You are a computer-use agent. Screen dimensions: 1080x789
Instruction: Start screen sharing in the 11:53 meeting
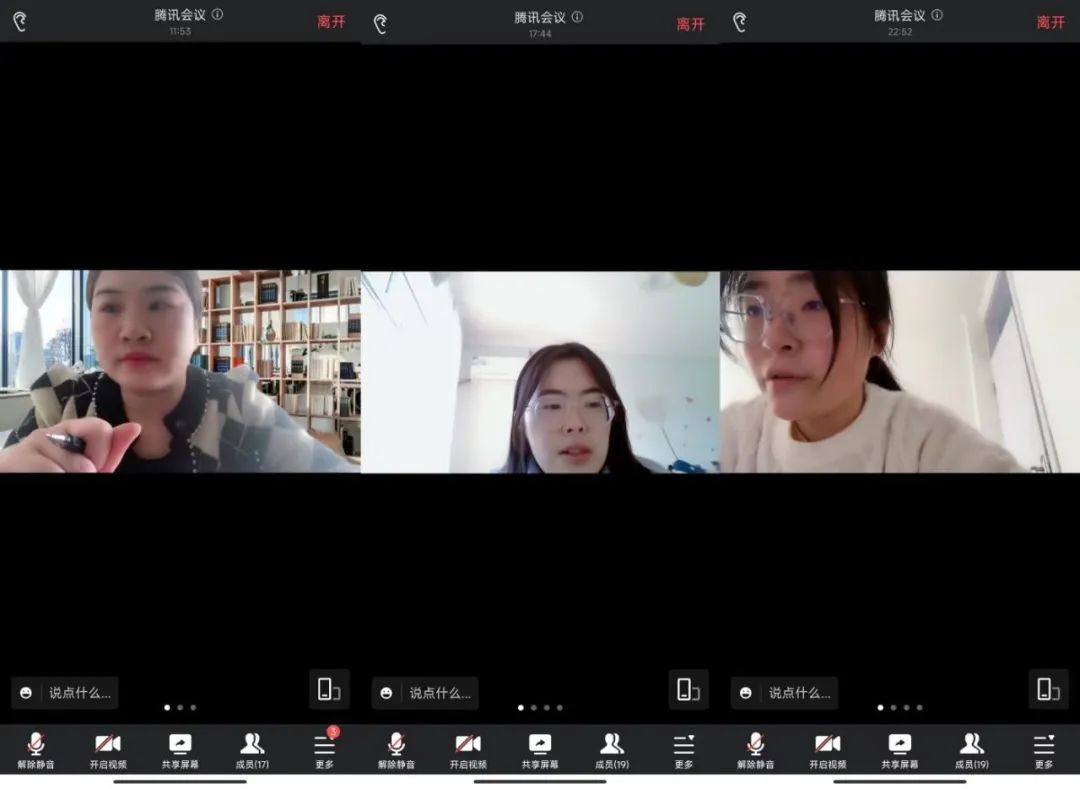pyautogui.click(x=180, y=749)
